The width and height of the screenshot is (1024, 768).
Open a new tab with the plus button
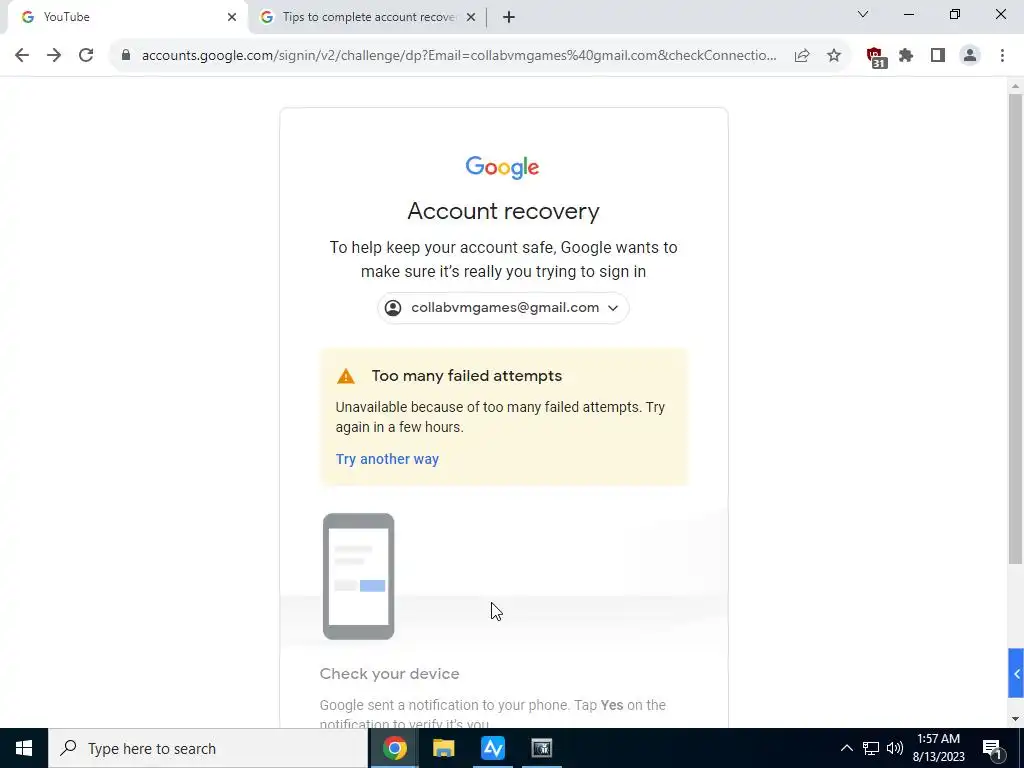(x=509, y=17)
